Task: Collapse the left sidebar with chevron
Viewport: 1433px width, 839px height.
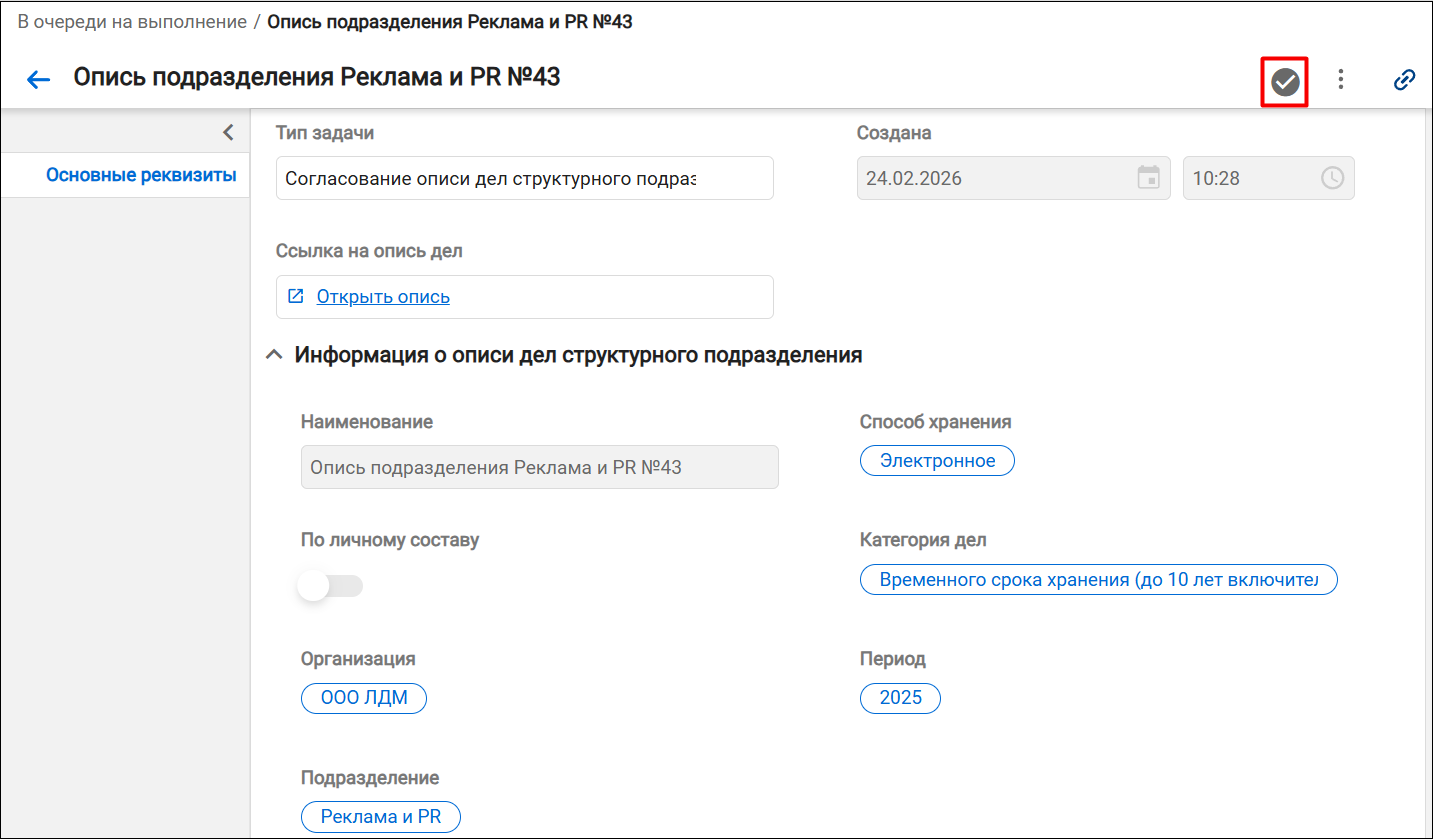Action: (x=228, y=132)
